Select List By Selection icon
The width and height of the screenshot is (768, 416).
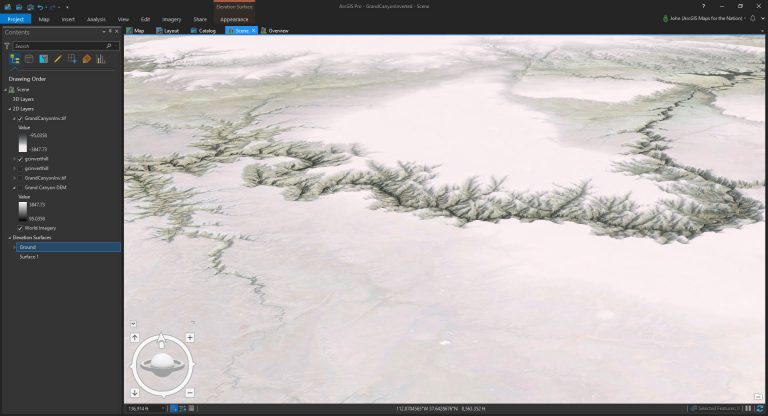pos(44,59)
